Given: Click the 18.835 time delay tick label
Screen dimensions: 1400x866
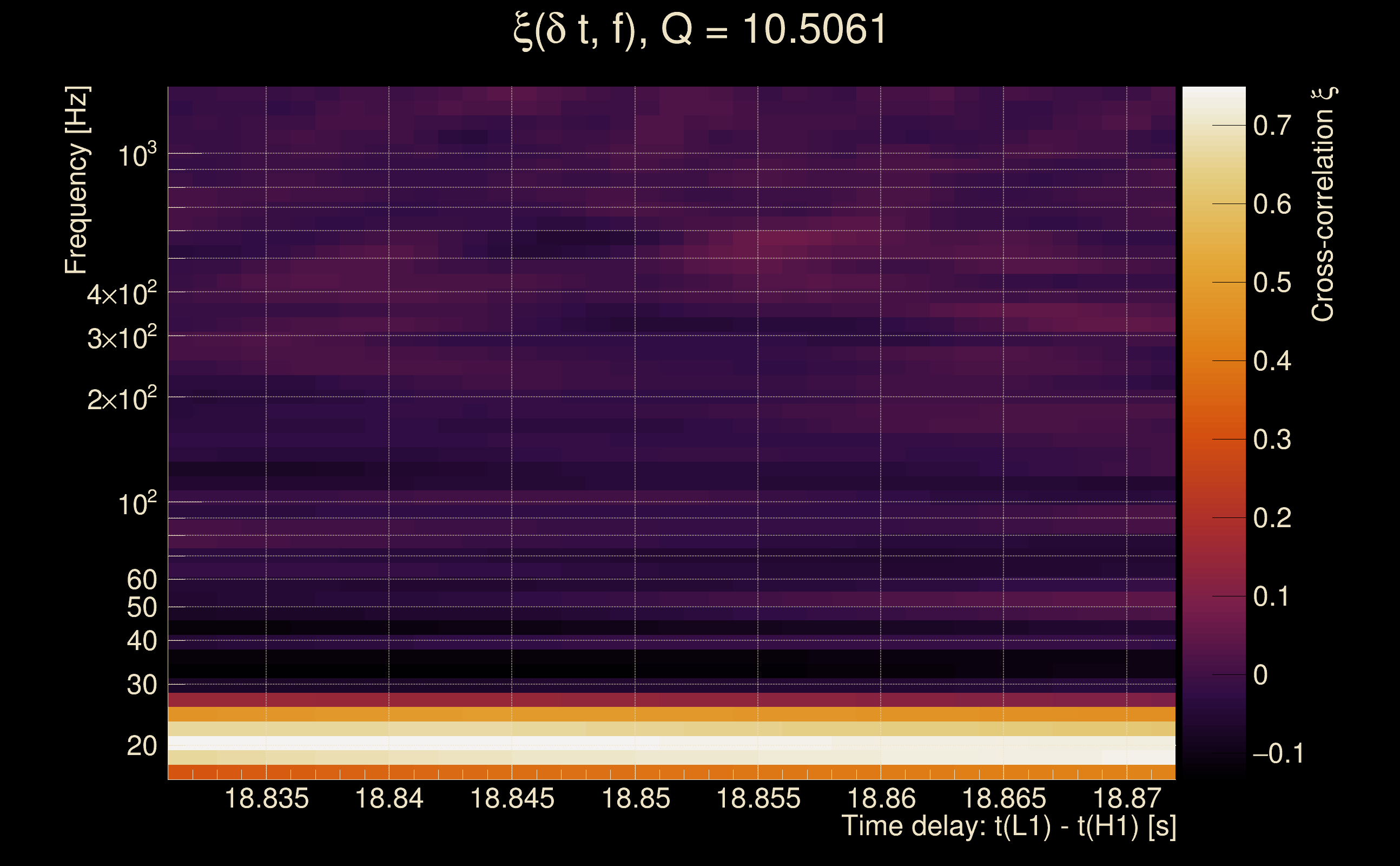Looking at the screenshot, I should (267, 798).
